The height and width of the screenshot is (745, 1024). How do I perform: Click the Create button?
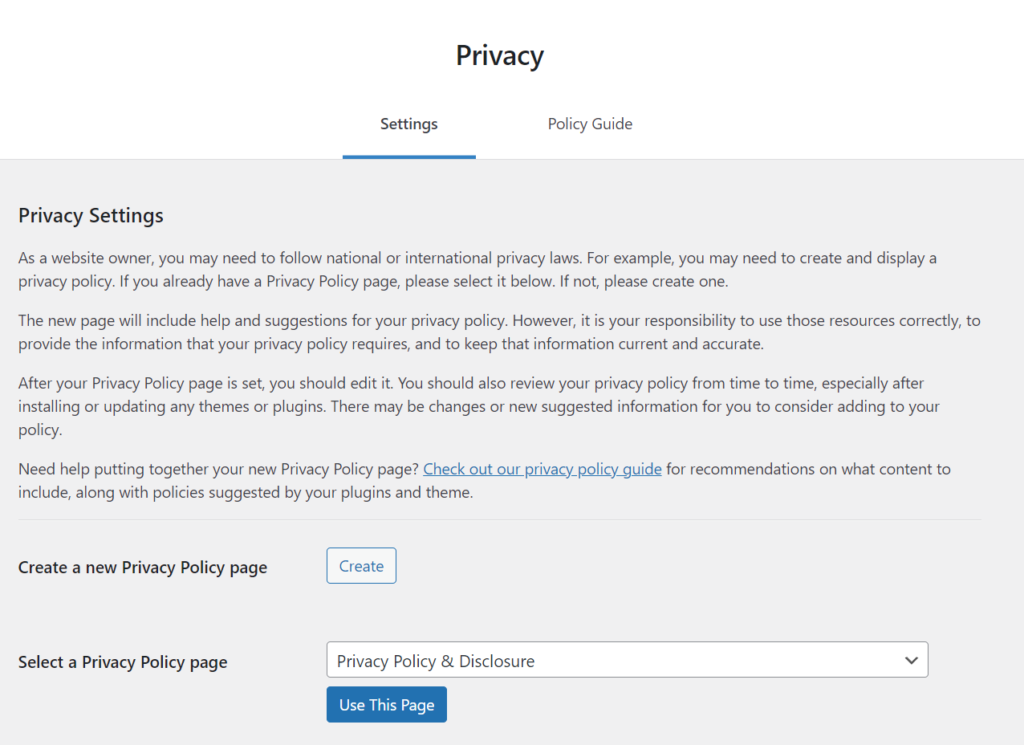[x=361, y=565]
